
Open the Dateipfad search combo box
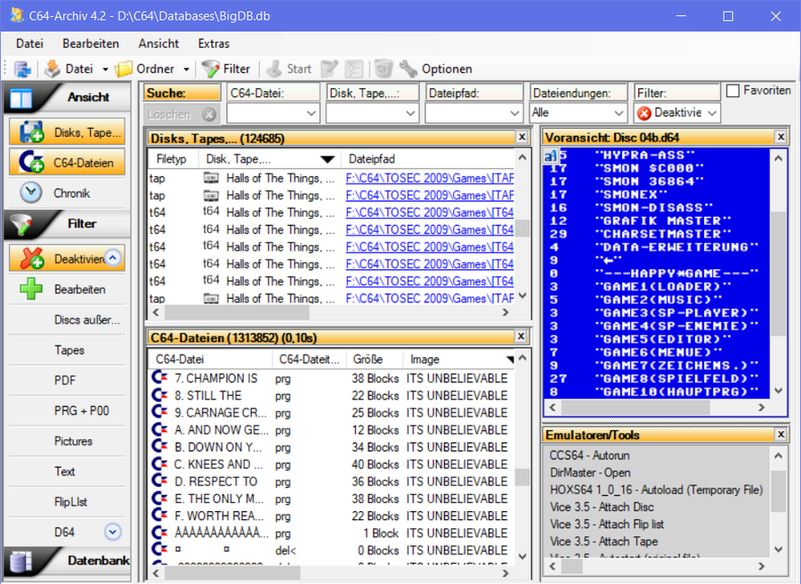pos(472,113)
